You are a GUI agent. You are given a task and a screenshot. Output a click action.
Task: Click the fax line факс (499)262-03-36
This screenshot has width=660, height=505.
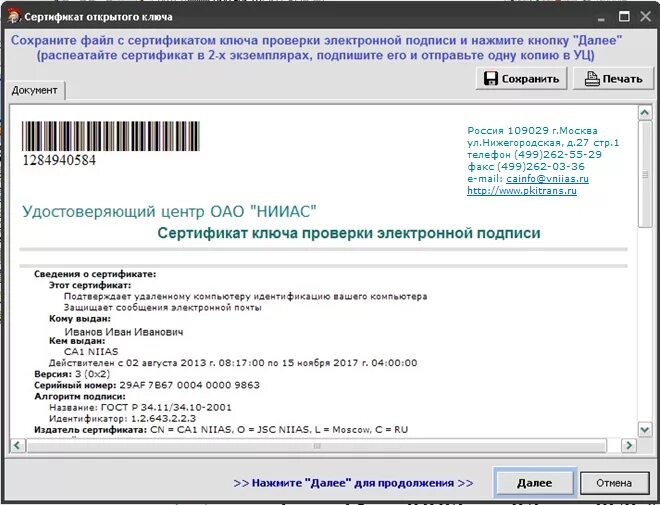click(526, 167)
